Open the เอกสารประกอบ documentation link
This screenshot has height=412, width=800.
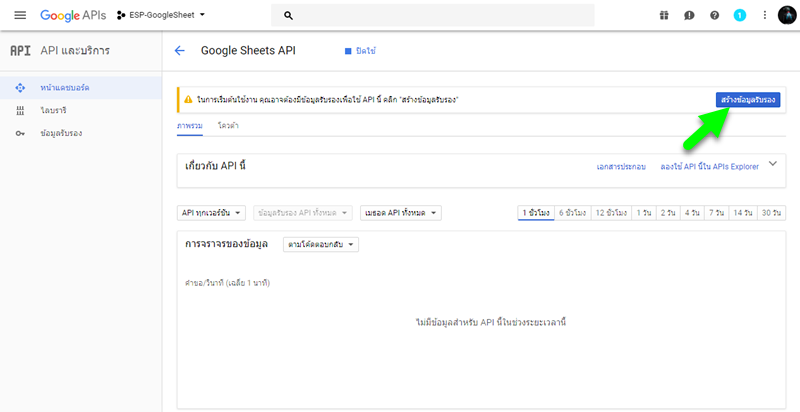coord(621,167)
